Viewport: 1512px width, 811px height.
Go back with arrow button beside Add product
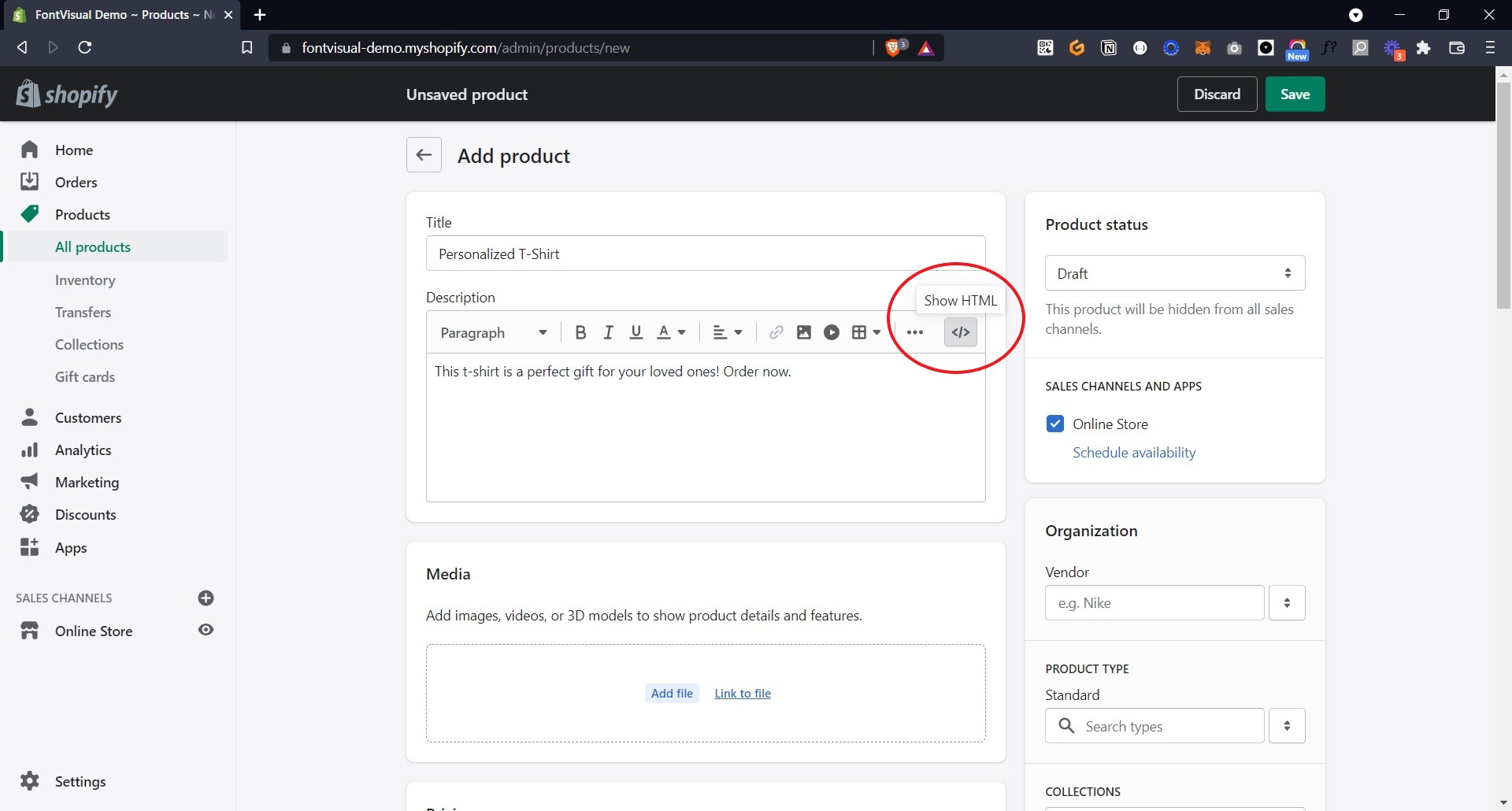[424, 155]
